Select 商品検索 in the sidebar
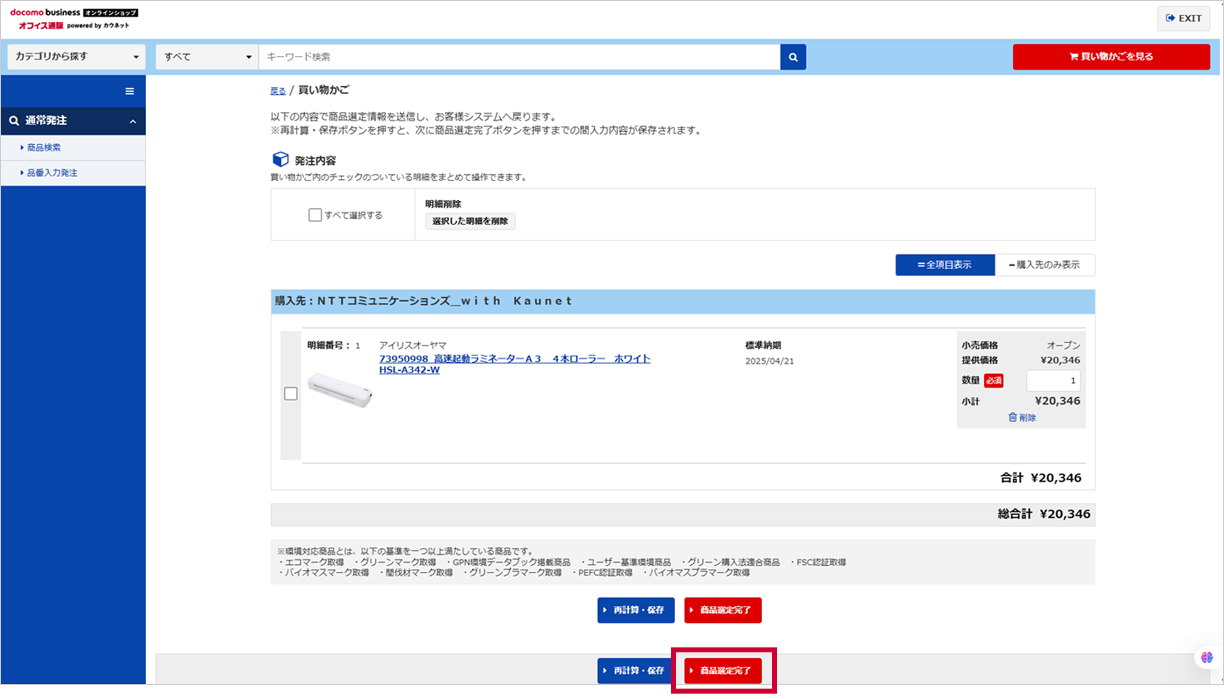The width and height of the screenshot is (1224, 699). tap(44, 148)
